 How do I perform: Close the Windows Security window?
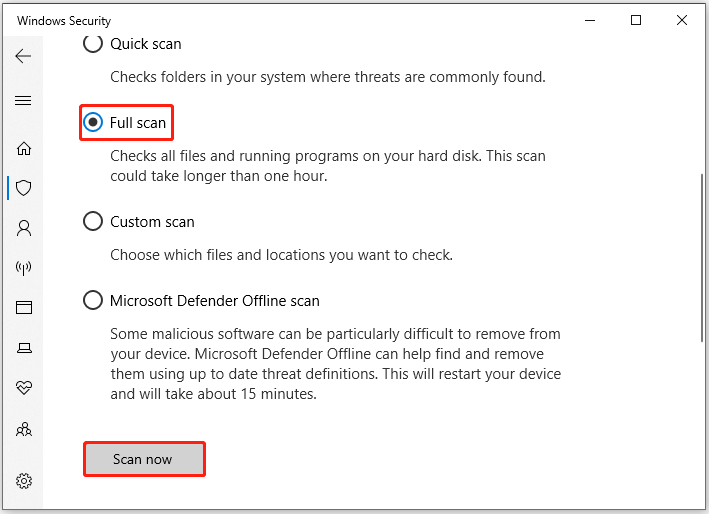(682, 21)
